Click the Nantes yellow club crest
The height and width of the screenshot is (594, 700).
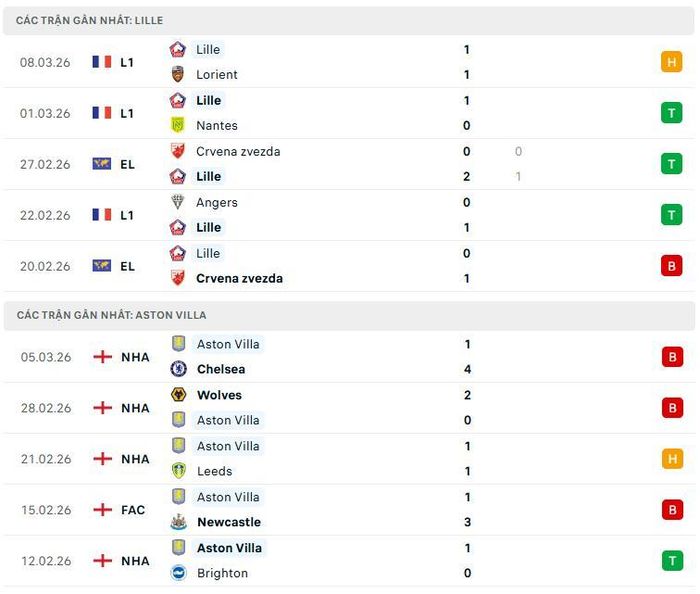(178, 125)
